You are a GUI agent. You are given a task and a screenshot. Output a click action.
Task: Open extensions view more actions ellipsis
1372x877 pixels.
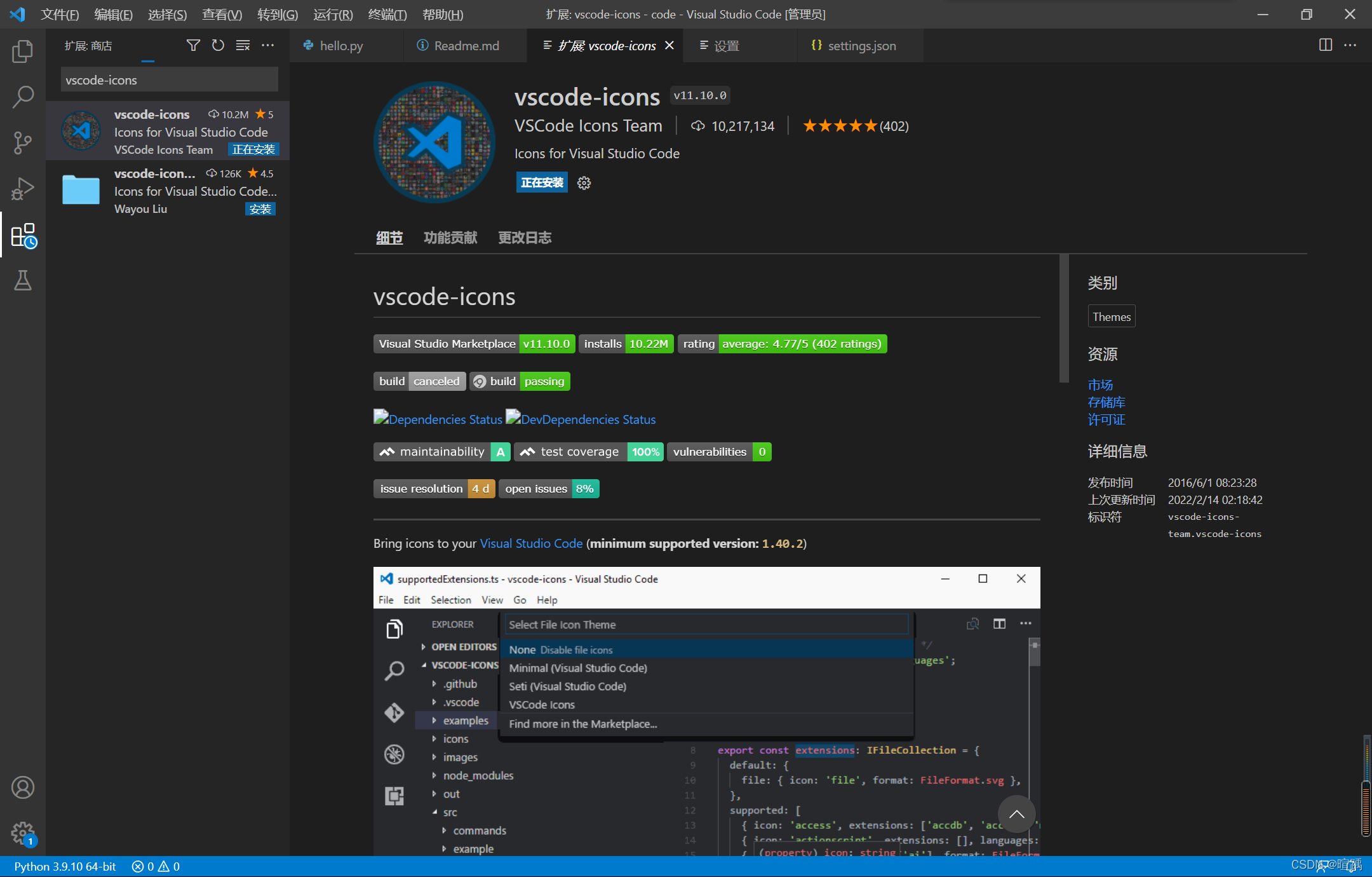[268, 45]
